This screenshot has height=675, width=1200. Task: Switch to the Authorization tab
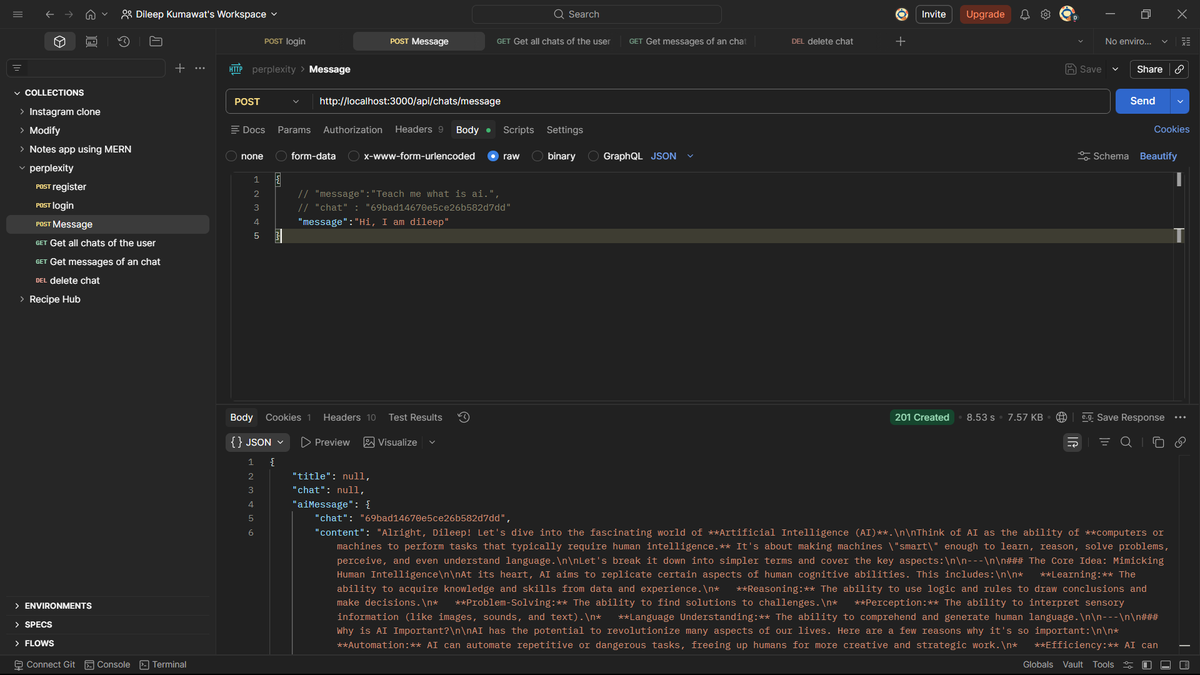pyautogui.click(x=353, y=130)
